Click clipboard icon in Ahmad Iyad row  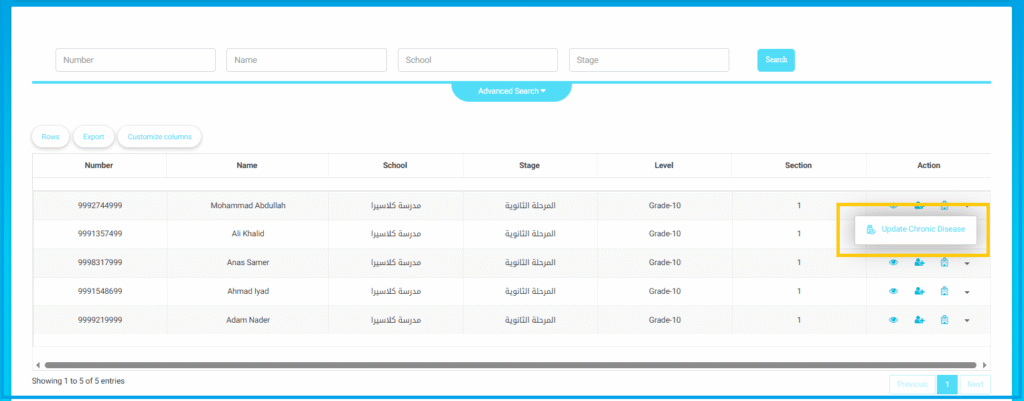(x=944, y=292)
